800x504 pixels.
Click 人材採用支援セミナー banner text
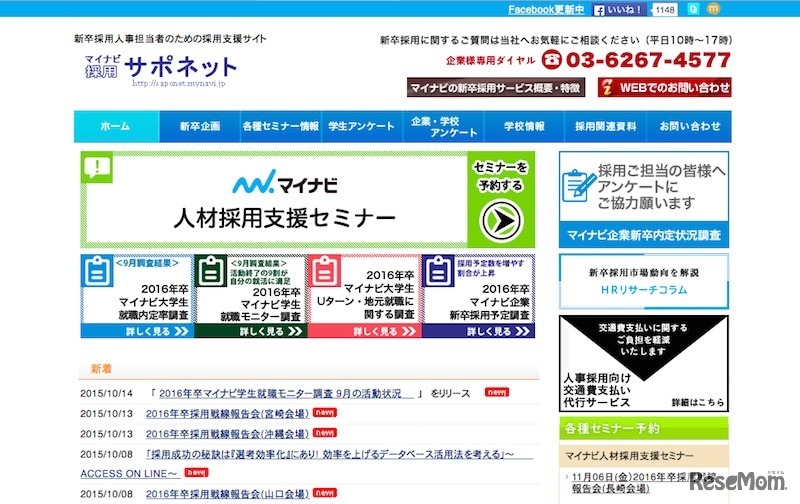(x=285, y=219)
